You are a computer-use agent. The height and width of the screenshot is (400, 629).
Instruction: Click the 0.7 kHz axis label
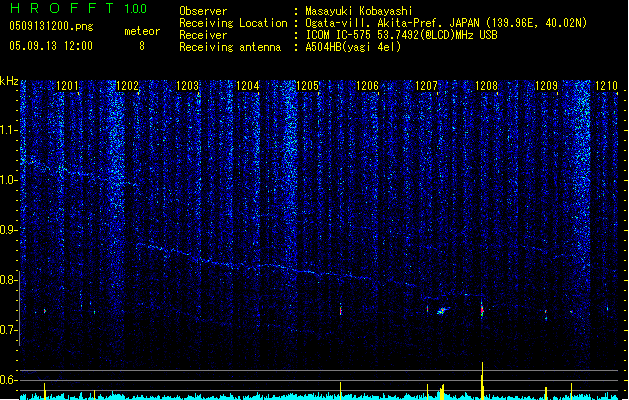point(8,330)
